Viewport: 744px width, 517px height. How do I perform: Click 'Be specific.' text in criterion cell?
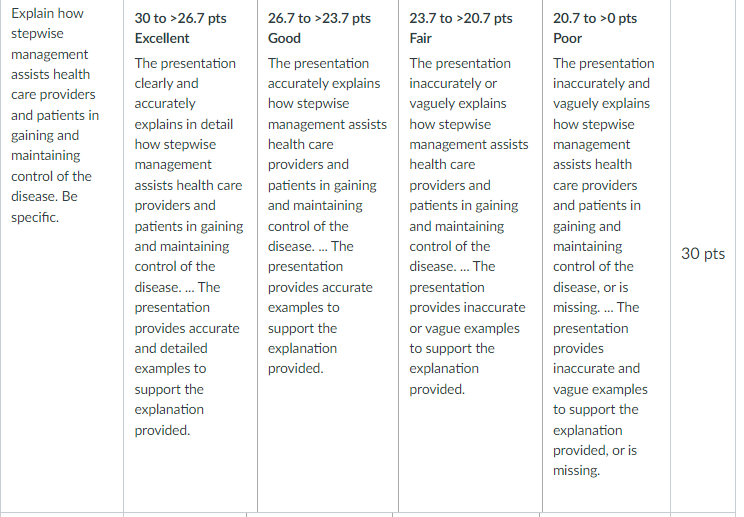point(44,207)
